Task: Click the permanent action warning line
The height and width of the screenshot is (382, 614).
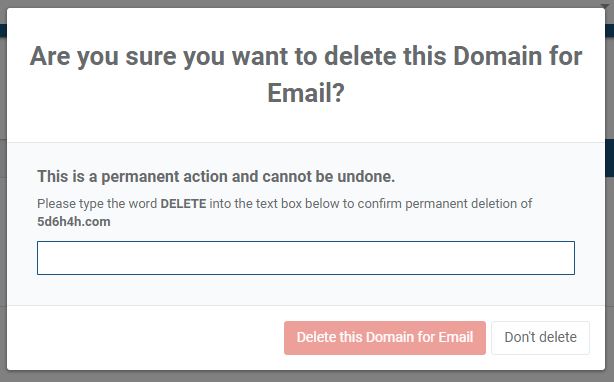Action: coord(216,177)
